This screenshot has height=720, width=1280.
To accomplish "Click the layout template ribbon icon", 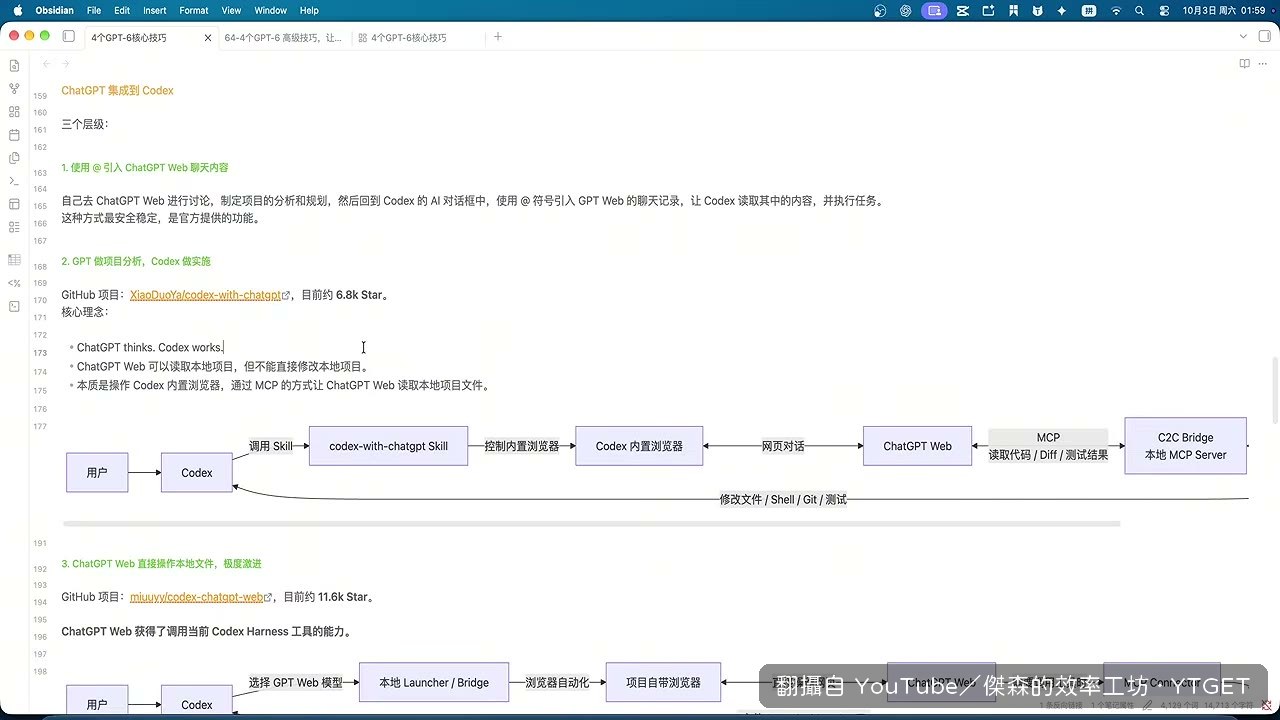I will click(14, 204).
